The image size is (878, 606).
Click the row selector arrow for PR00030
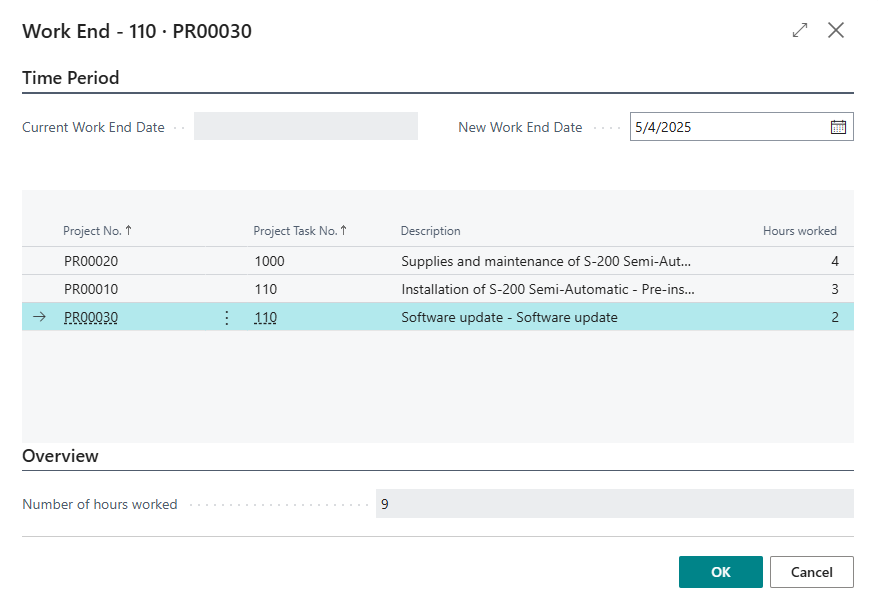pyautogui.click(x=39, y=318)
